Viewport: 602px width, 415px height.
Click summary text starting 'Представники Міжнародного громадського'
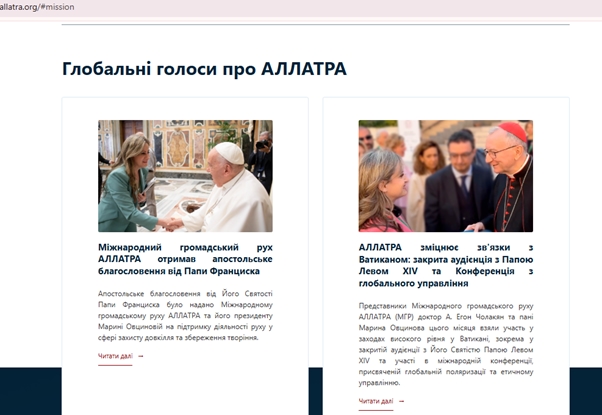446,344
